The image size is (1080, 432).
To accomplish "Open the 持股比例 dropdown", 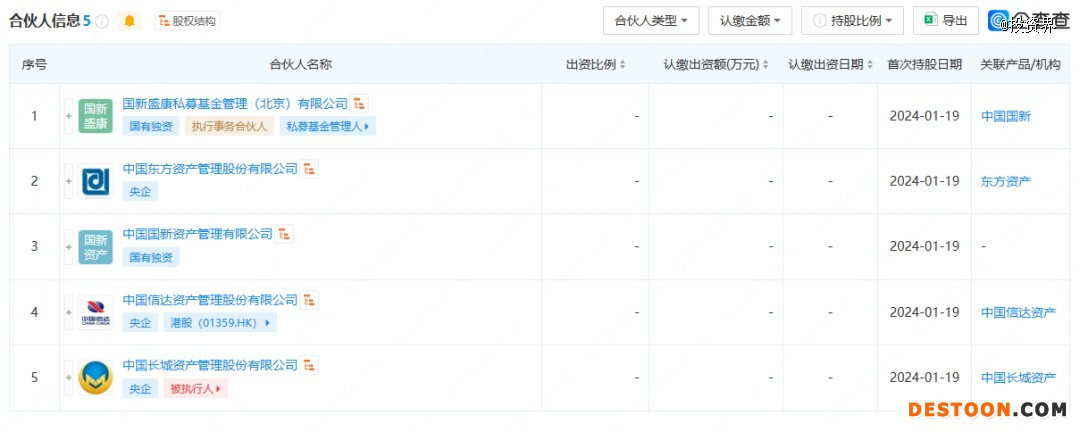I will (852, 21).
